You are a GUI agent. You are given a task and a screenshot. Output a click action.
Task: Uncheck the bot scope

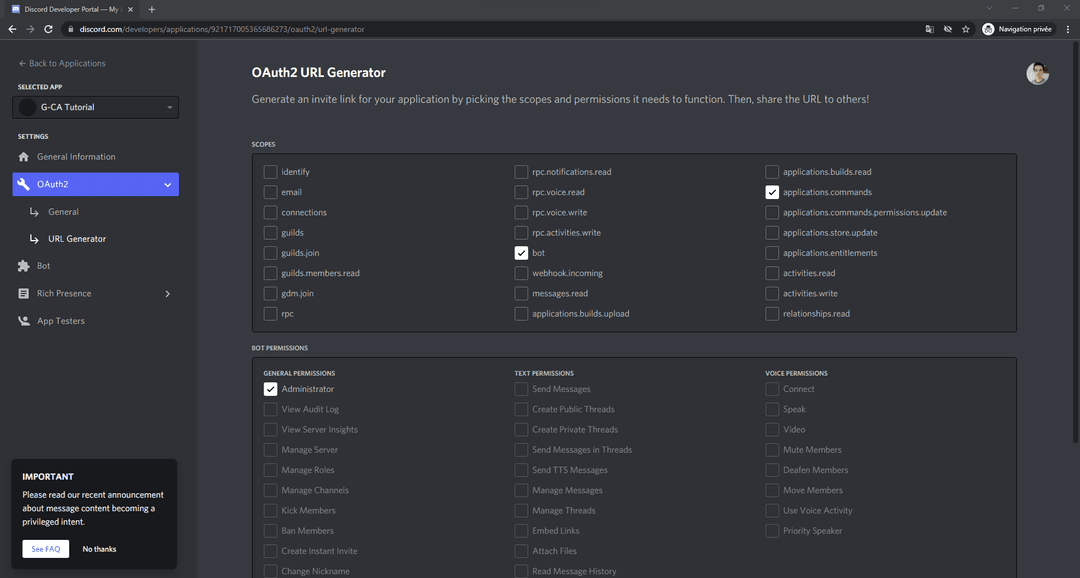521,253
